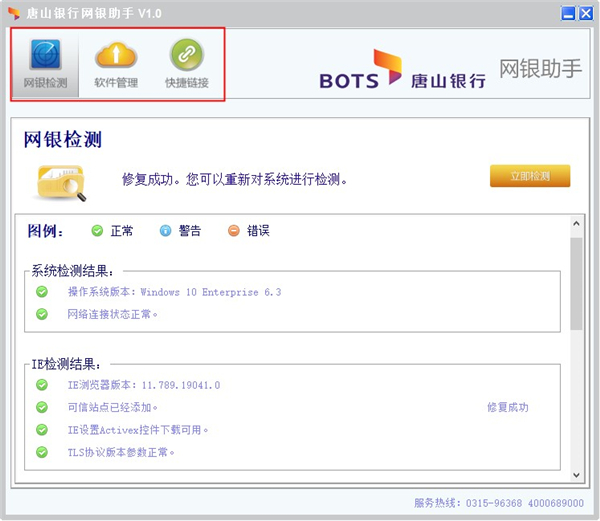
Task: Select the TLS协议版本参数正常 text
Action: [121, 453]
